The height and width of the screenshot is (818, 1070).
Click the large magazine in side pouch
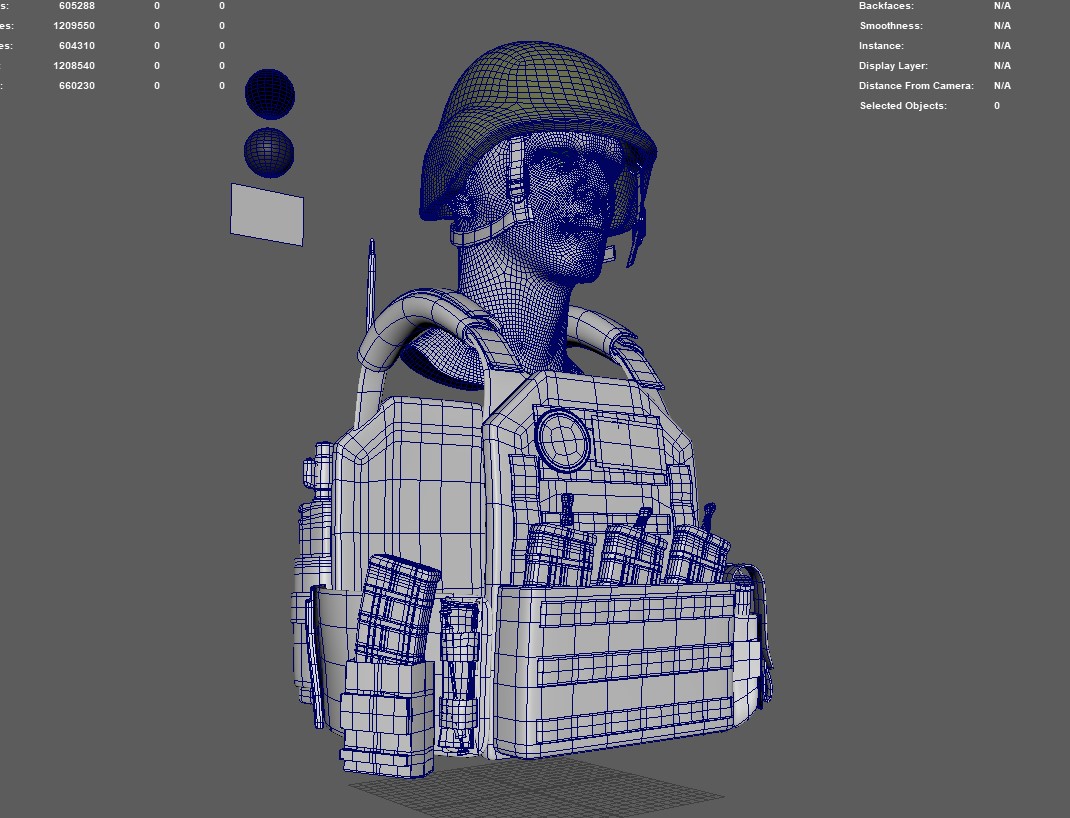396,609
